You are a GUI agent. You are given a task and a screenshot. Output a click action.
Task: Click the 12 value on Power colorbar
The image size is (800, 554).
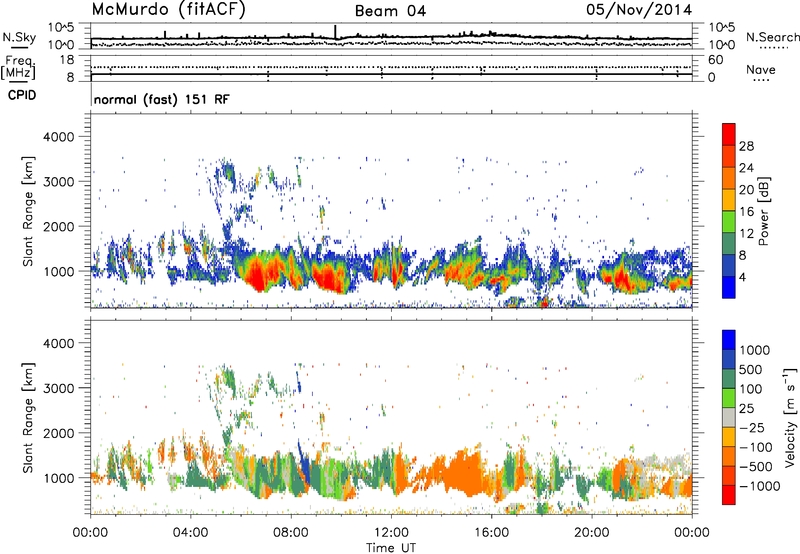746,234
